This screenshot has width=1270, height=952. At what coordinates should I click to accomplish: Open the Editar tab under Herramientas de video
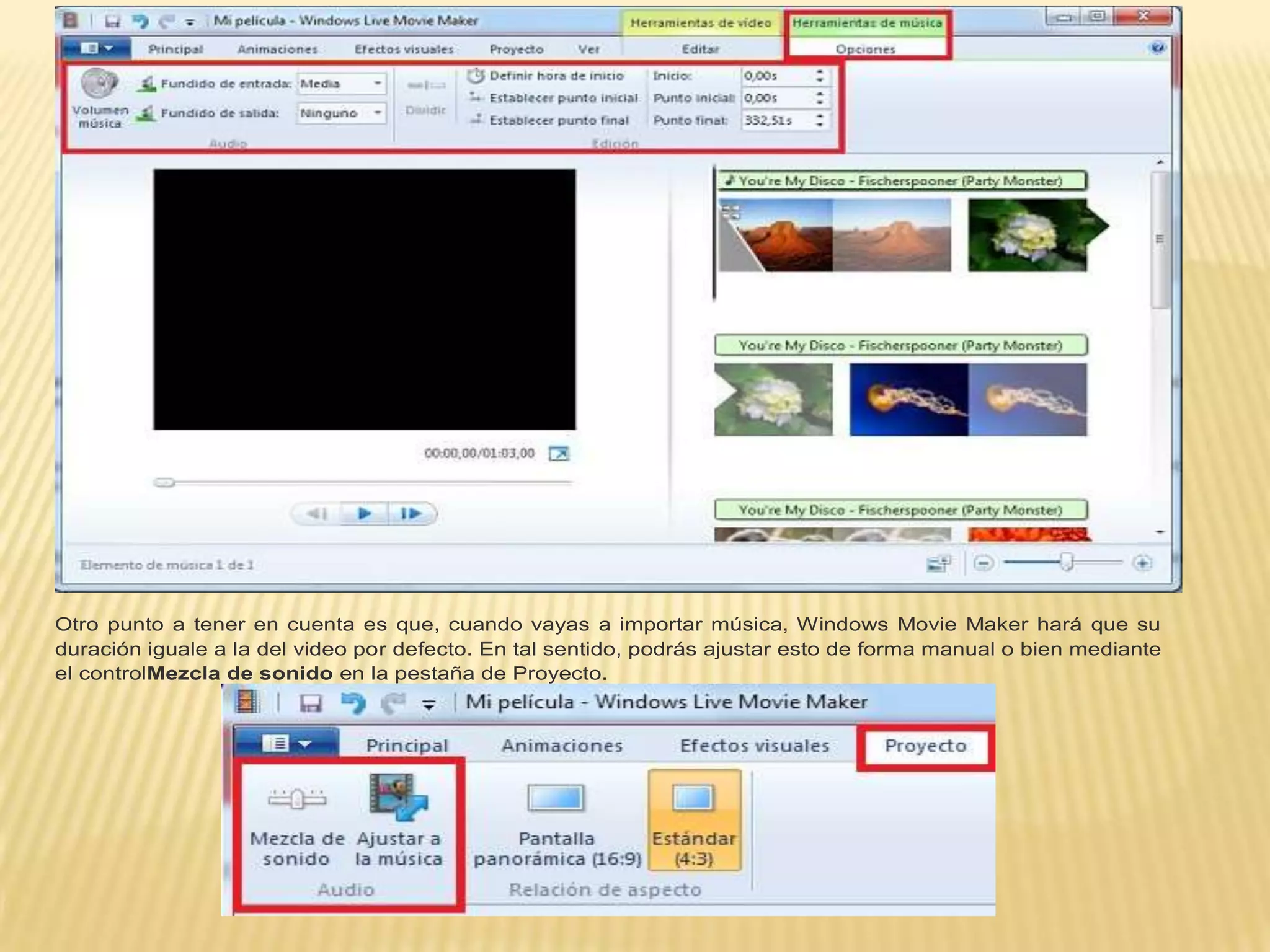tap(701, 49)
